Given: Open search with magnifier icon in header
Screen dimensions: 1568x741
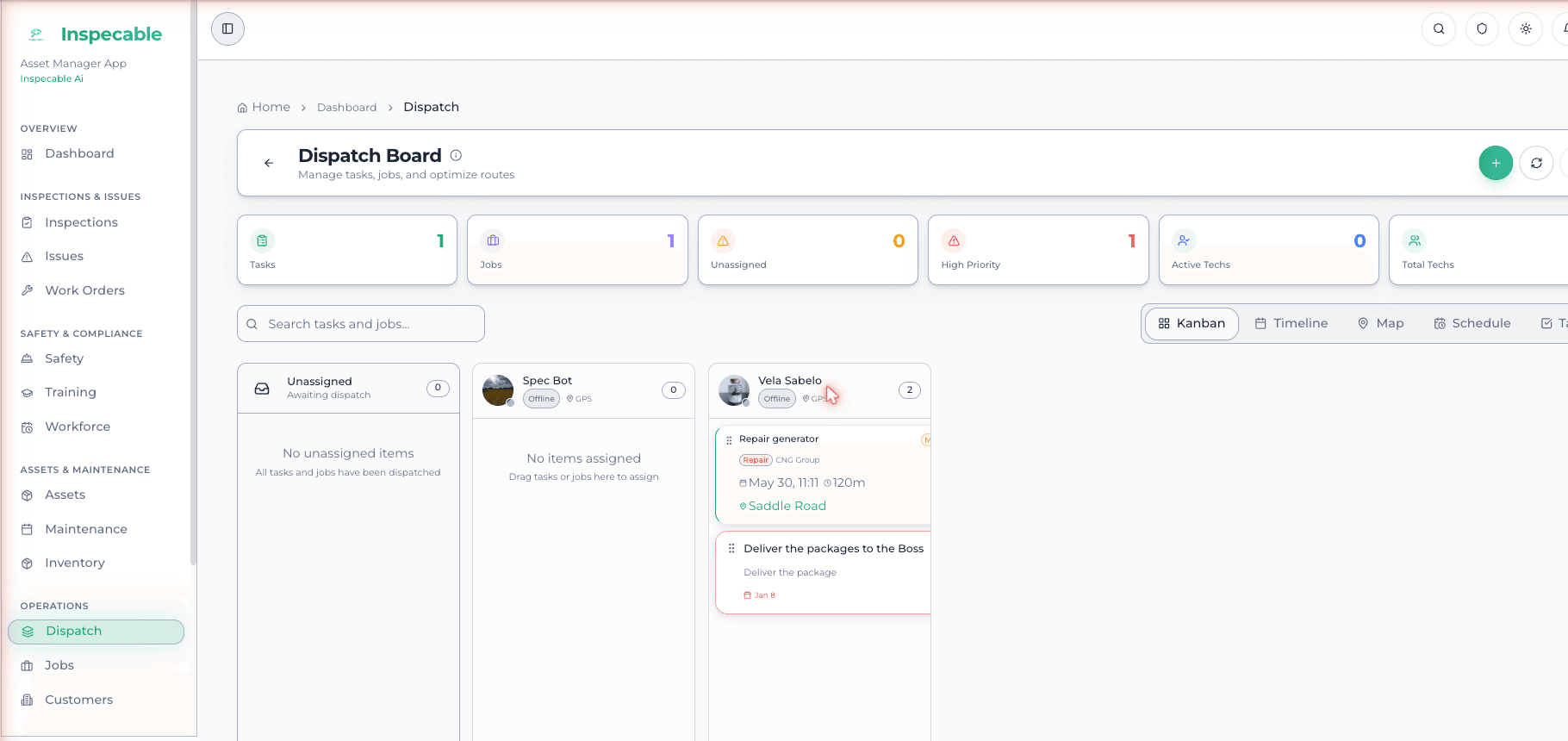Looking at the screenshot, I should pyautogui.click(x=1439, y=28).
